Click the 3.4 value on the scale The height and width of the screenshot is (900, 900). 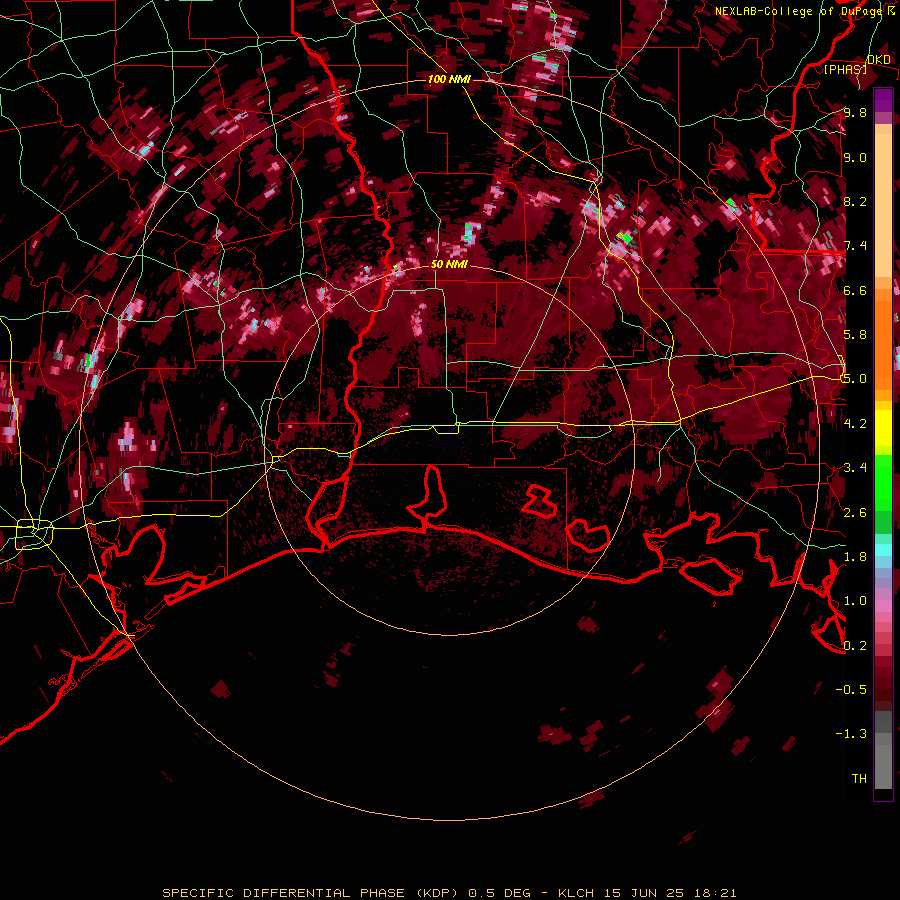point(855,468)
